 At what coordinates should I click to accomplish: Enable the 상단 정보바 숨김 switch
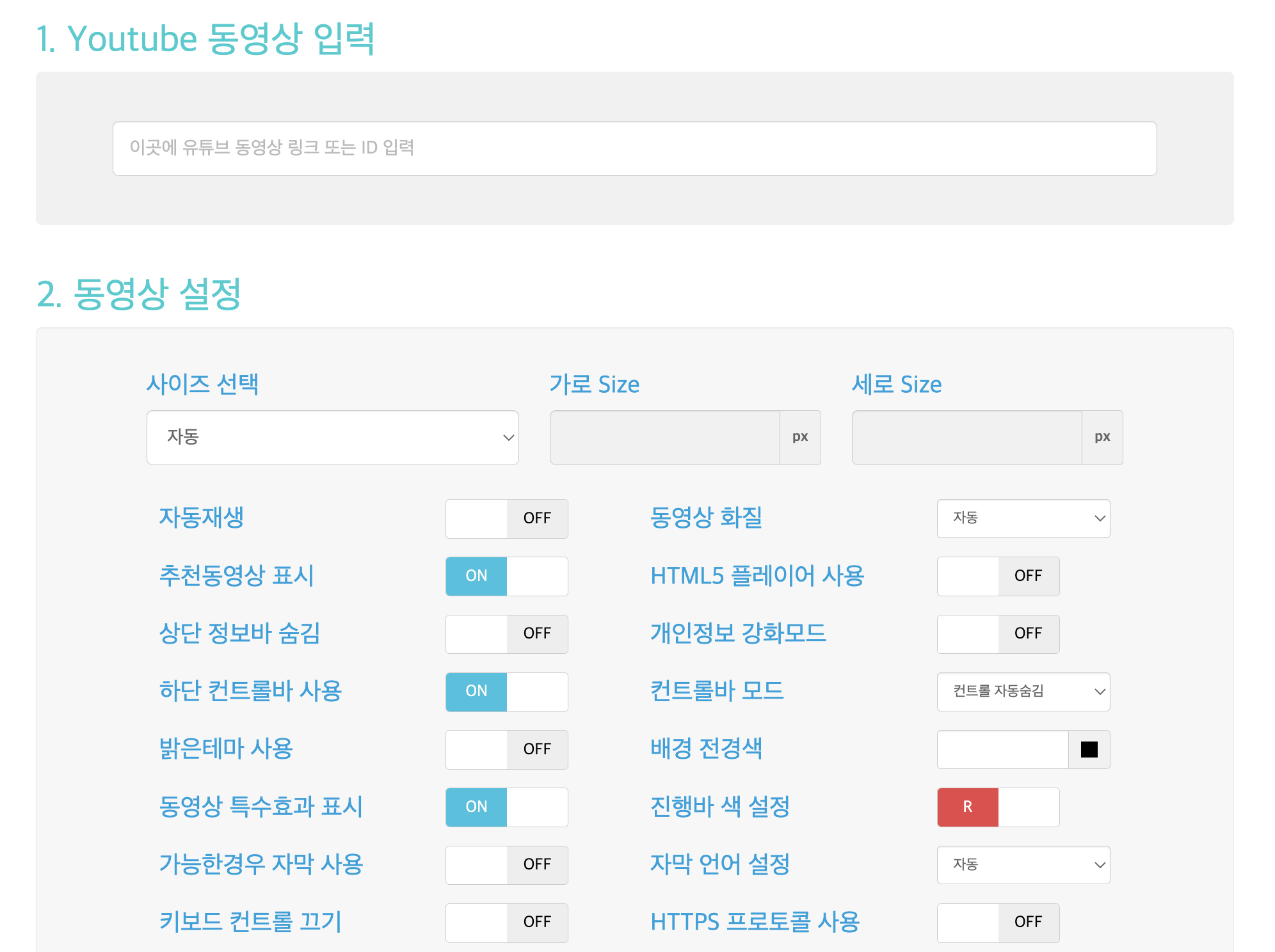point(506,634)
